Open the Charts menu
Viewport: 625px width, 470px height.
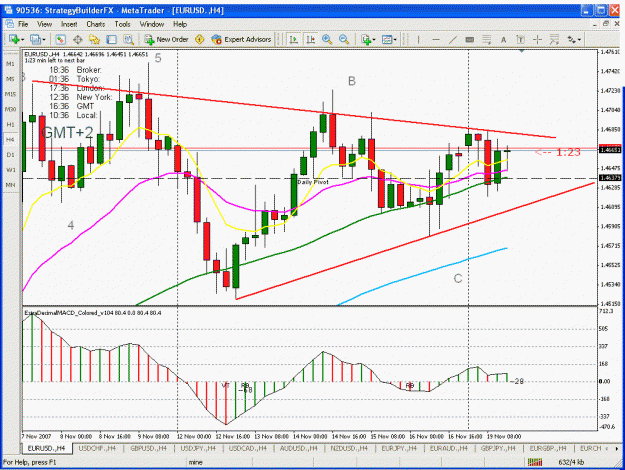pos(96,24)
